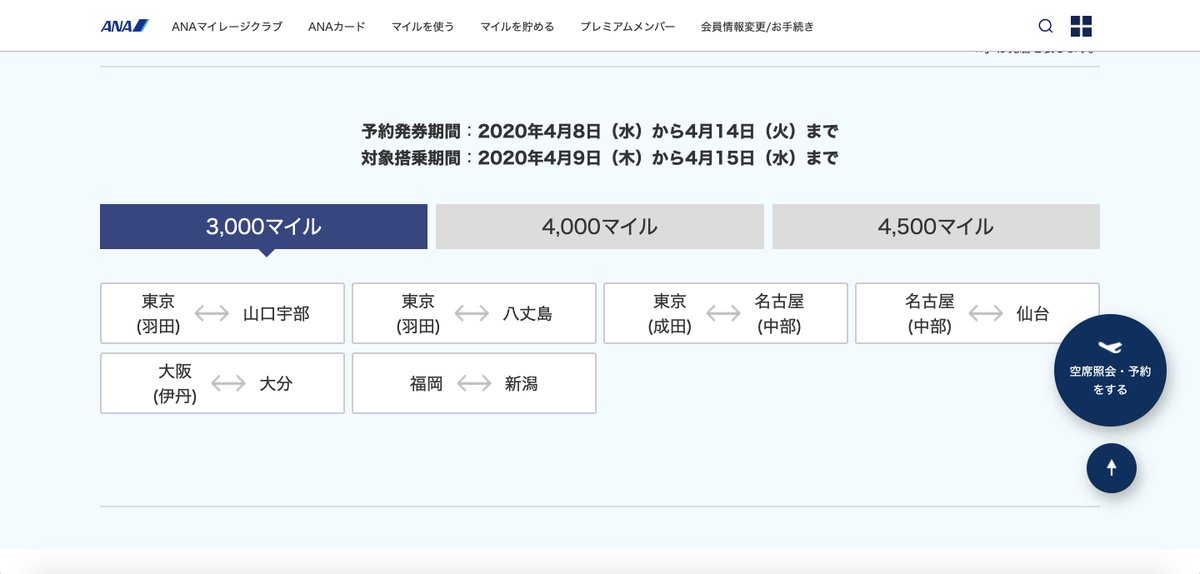Open 会員情報変更/お手続き menu item
The height and width of the screenshot is (574, 1200).
point(757,27)
